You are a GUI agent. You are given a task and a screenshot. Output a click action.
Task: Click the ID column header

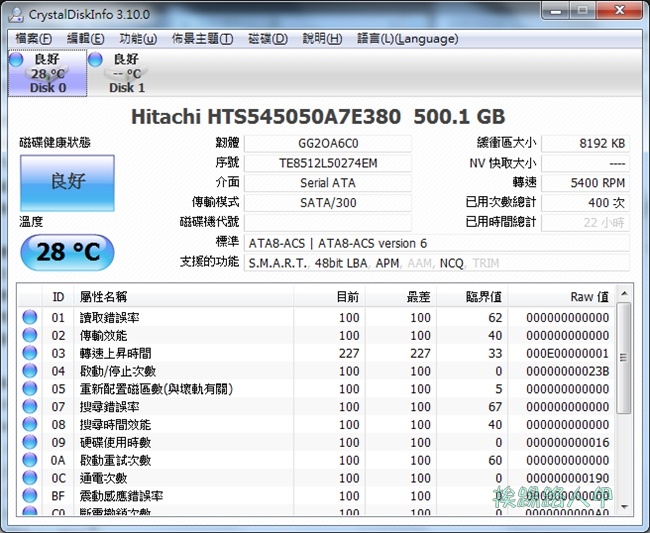pos(58,297)
